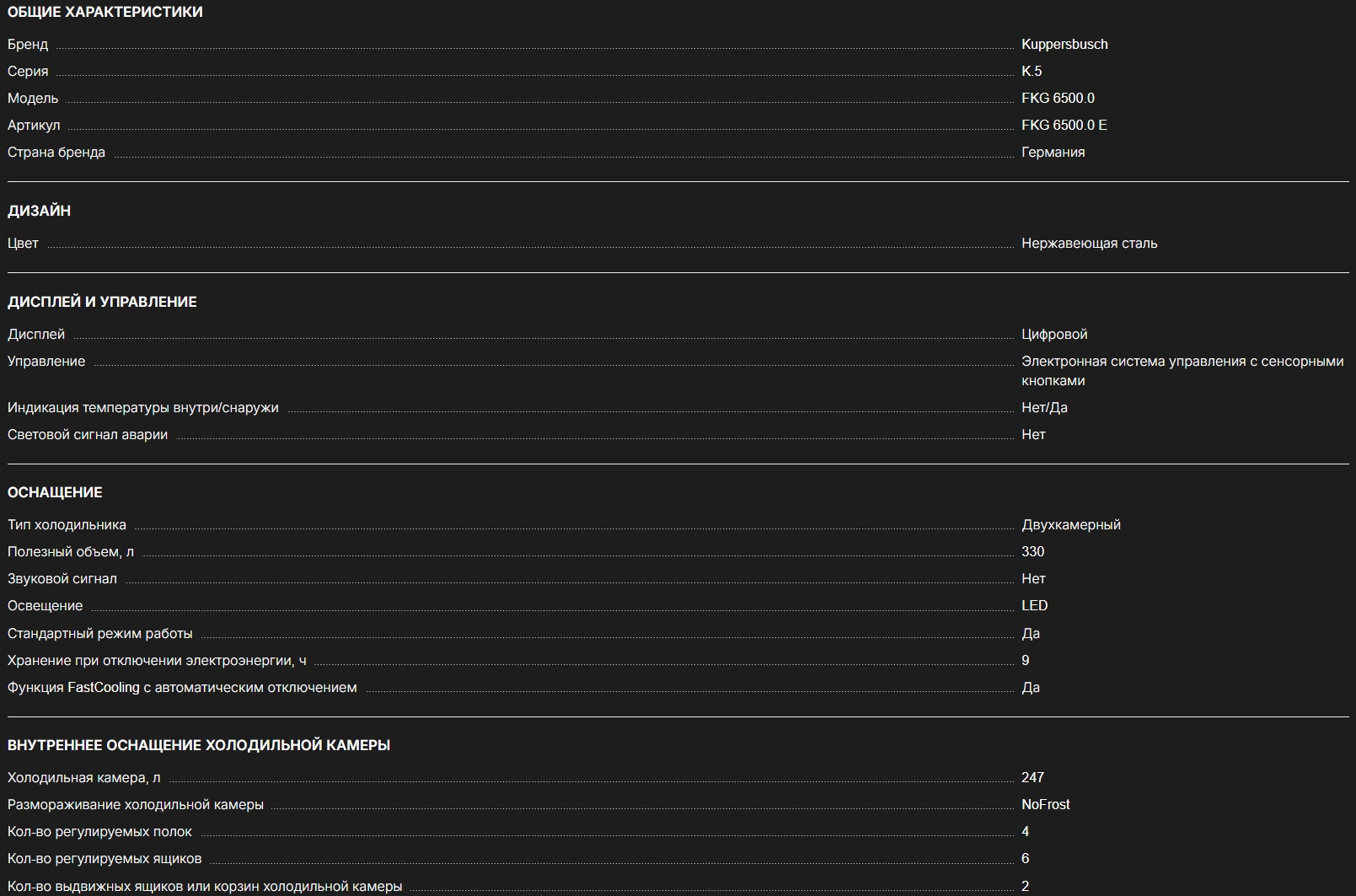Select 'Да' in the FastCooling function row
This screenshot has height=896, width=1356.
point(1031,687)
